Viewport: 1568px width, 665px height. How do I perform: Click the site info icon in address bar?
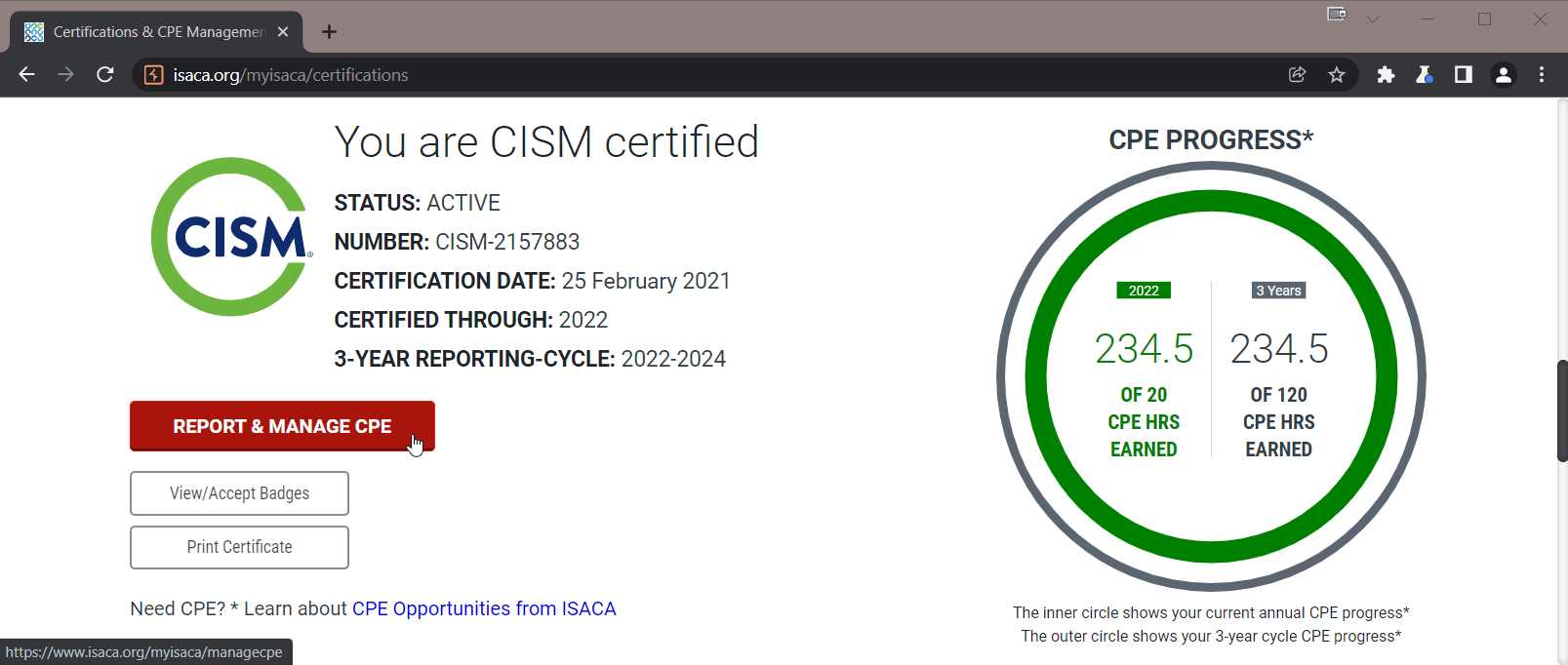point(153,75)
